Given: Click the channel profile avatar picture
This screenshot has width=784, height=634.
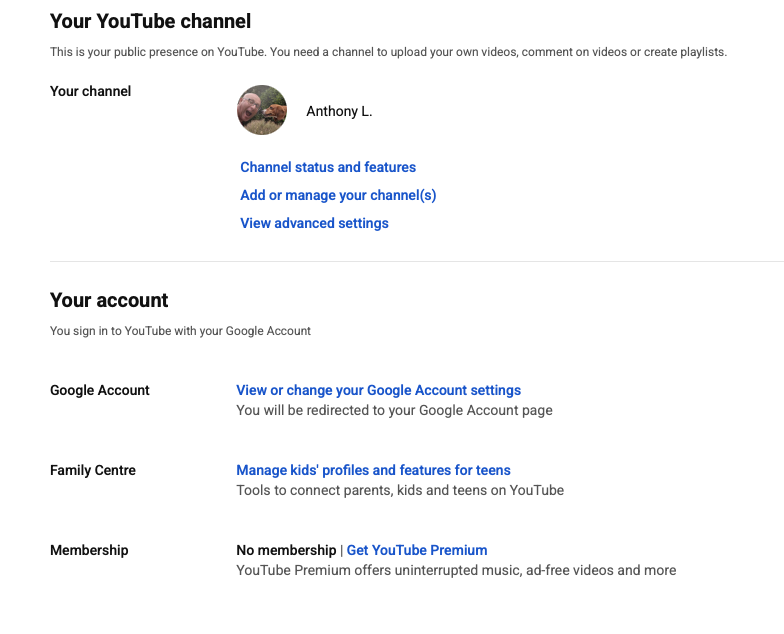Looking at the screenshot, I should [x=262, y=110].
